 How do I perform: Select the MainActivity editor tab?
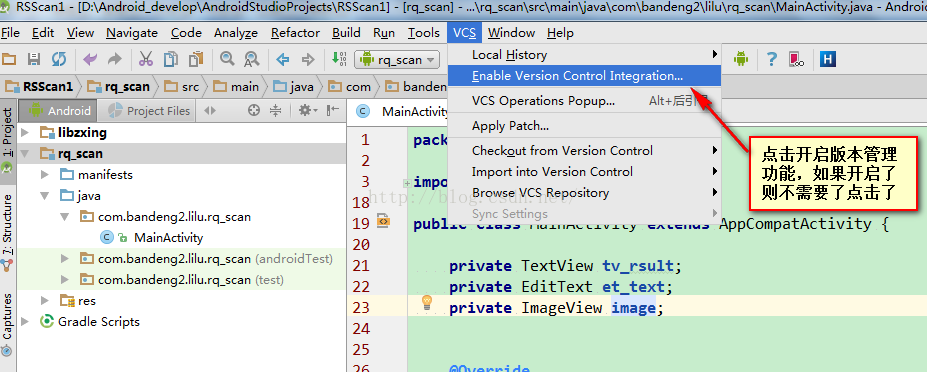pos(402,112)
